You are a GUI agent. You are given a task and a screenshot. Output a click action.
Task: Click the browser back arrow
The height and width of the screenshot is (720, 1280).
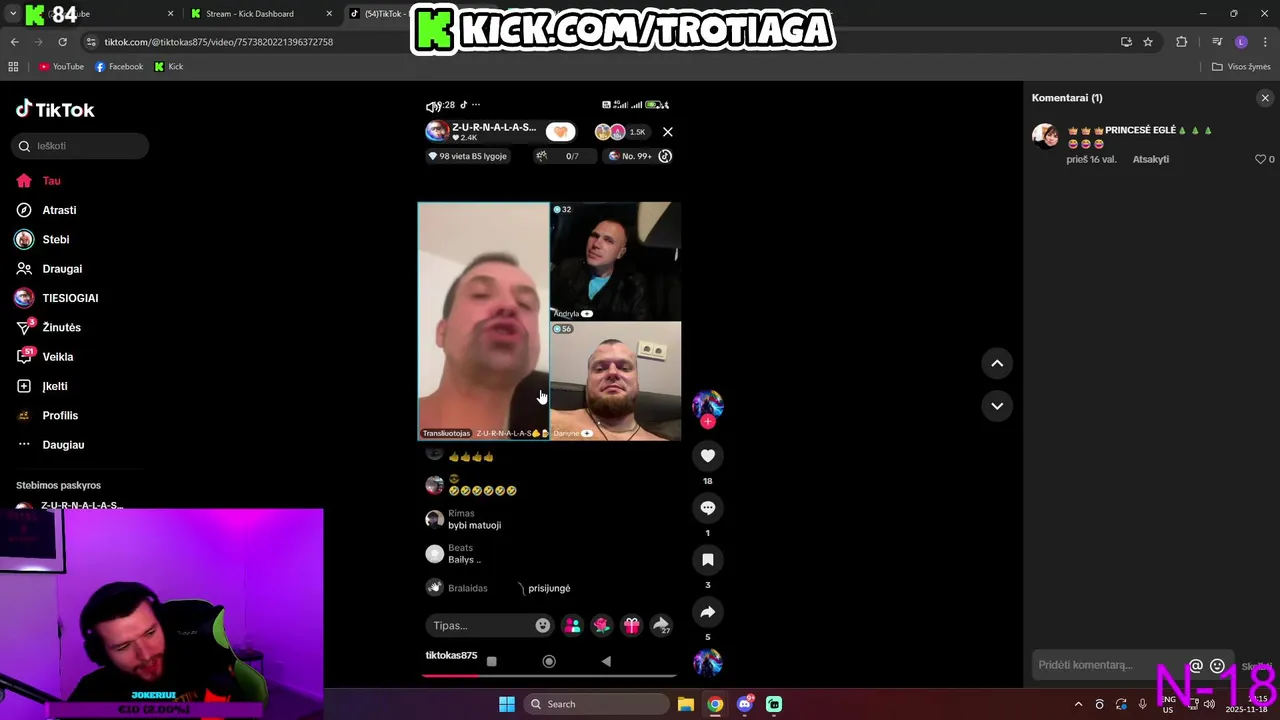(14, 42)
